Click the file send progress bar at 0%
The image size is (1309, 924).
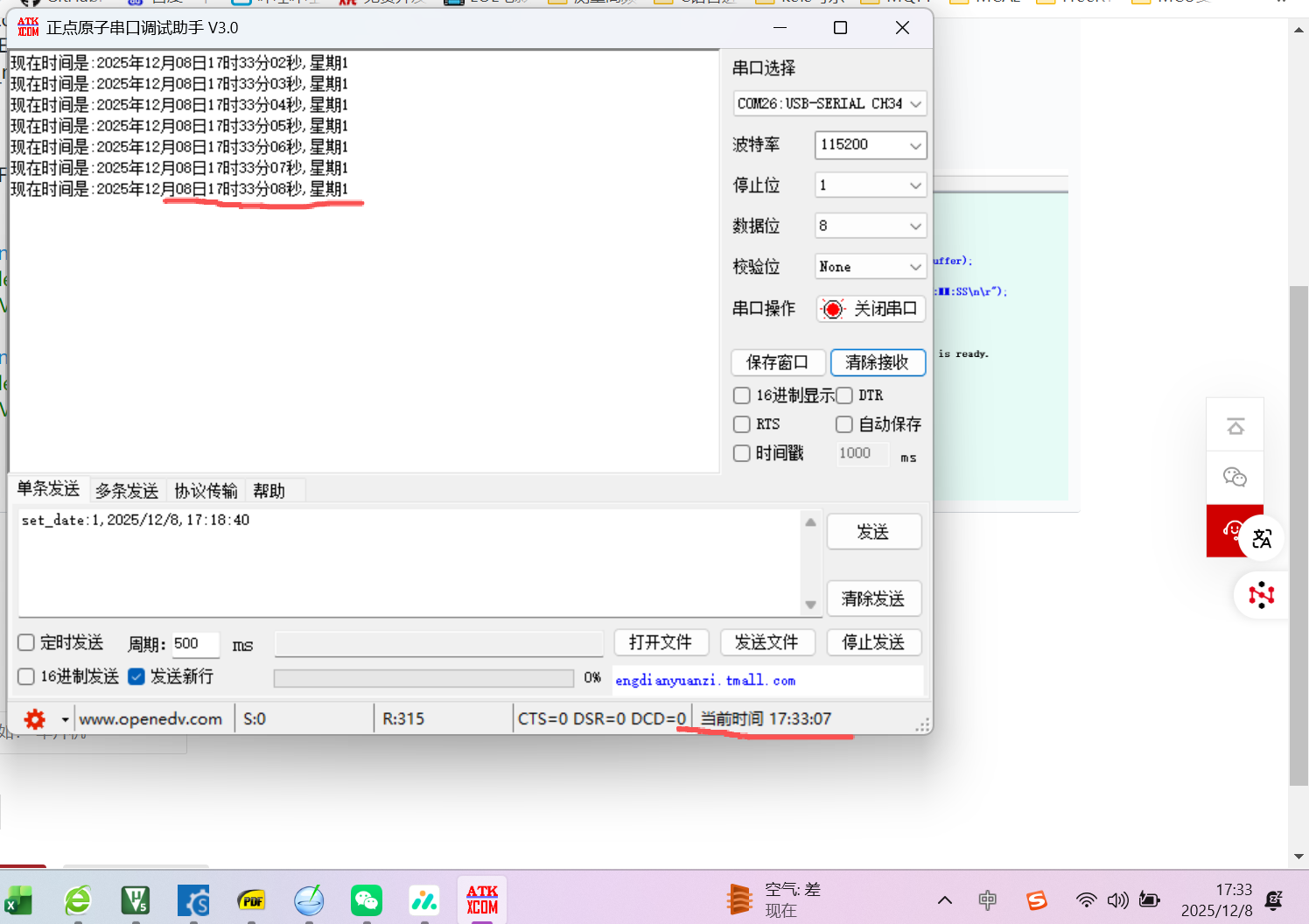click(x=423, y=678)
